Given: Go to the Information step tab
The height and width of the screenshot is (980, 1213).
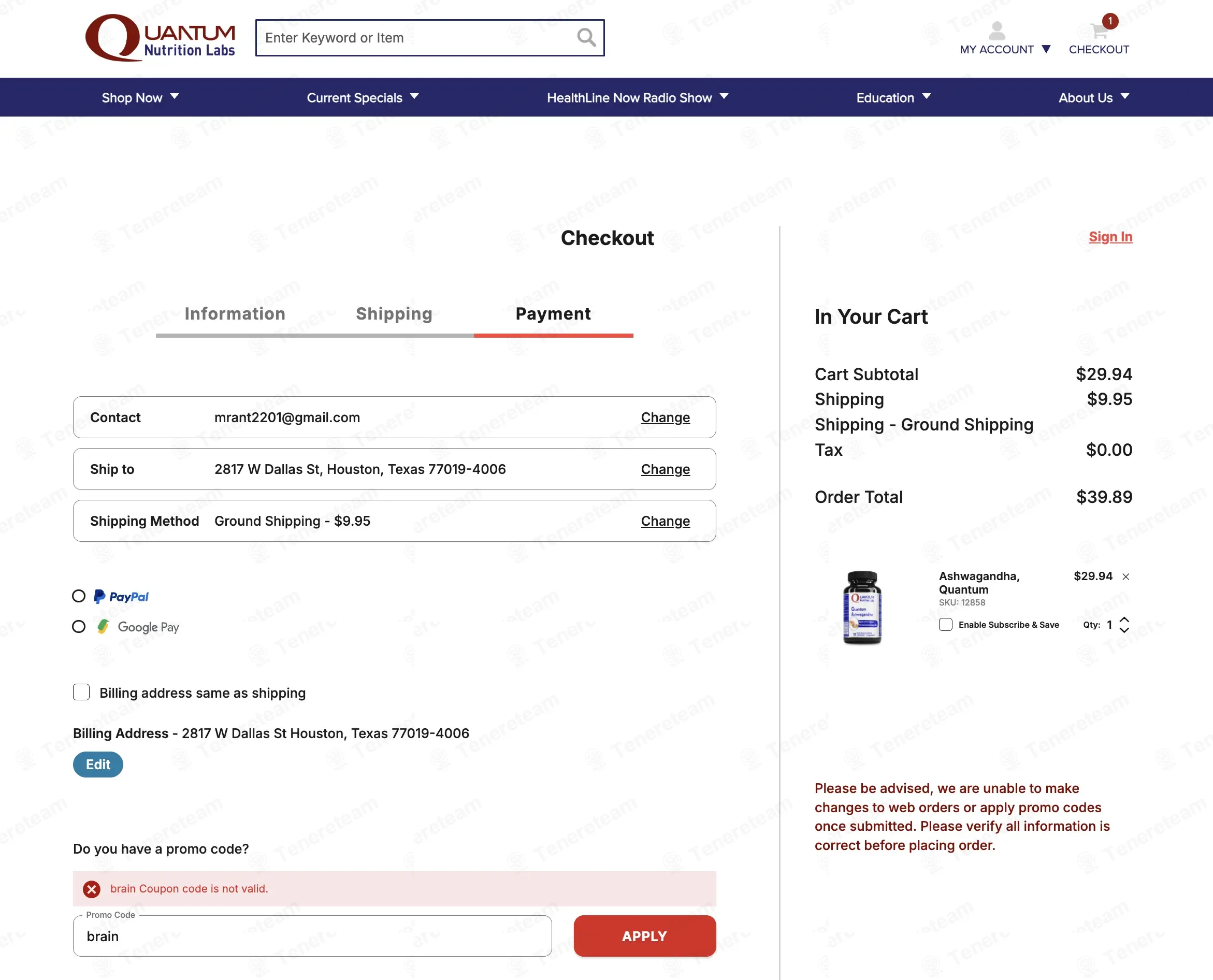Looking at the screenshot, I should point(235,314).
